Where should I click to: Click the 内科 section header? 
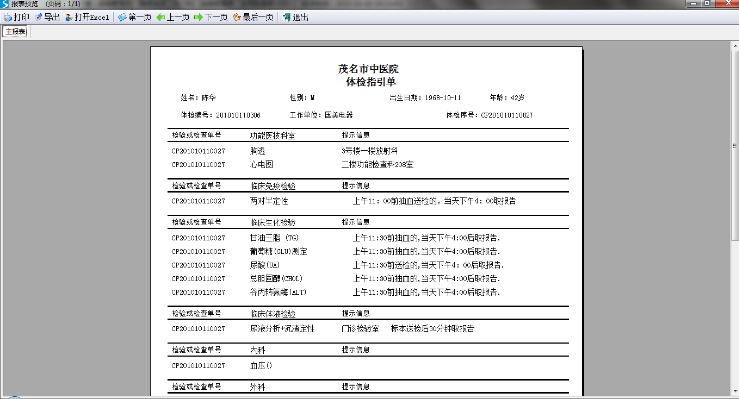pos(258,350)
